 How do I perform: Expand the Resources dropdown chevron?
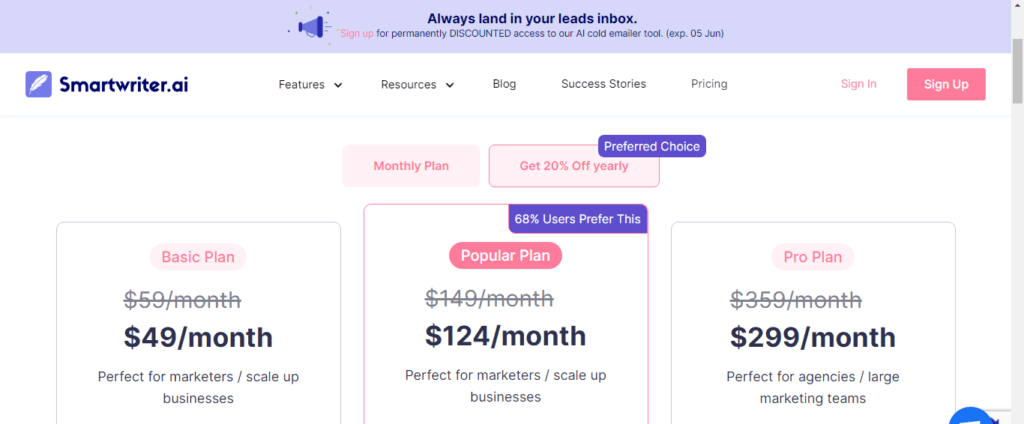[449, 85]
